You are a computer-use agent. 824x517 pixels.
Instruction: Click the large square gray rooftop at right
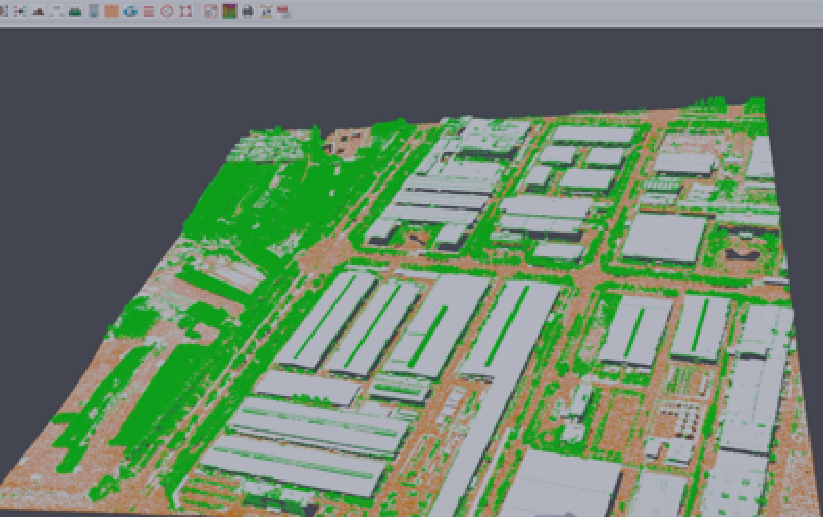(x=665, y=238)
